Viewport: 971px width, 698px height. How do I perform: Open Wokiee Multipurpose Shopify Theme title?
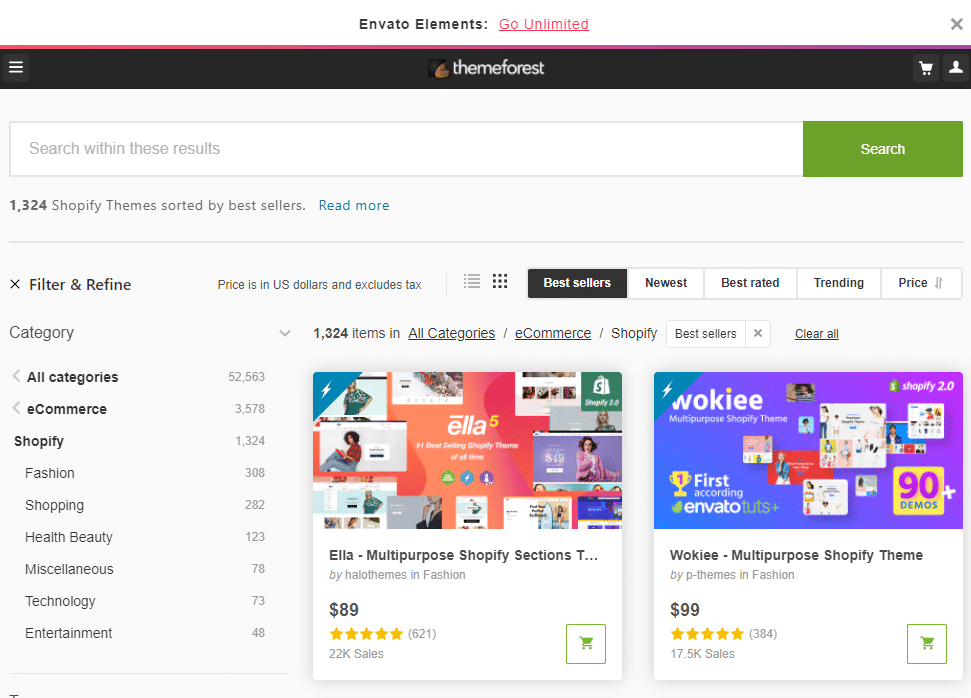[796, 555]
